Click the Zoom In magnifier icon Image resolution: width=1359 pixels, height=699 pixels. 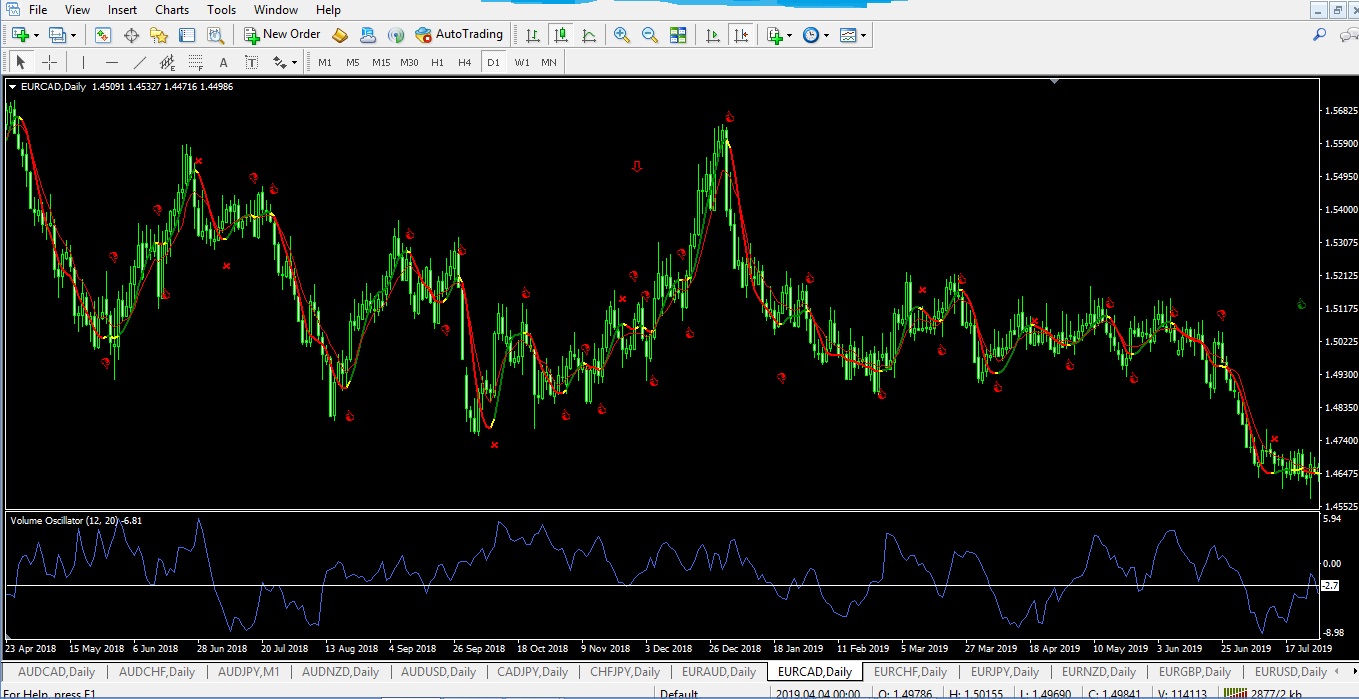[622, 35]
